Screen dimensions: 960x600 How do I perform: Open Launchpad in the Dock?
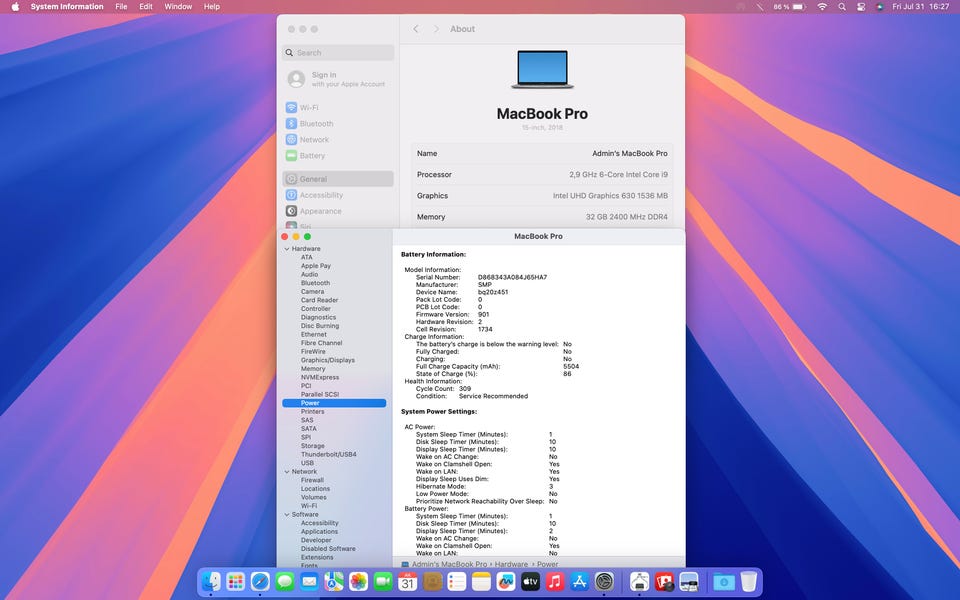coord(236,581)
